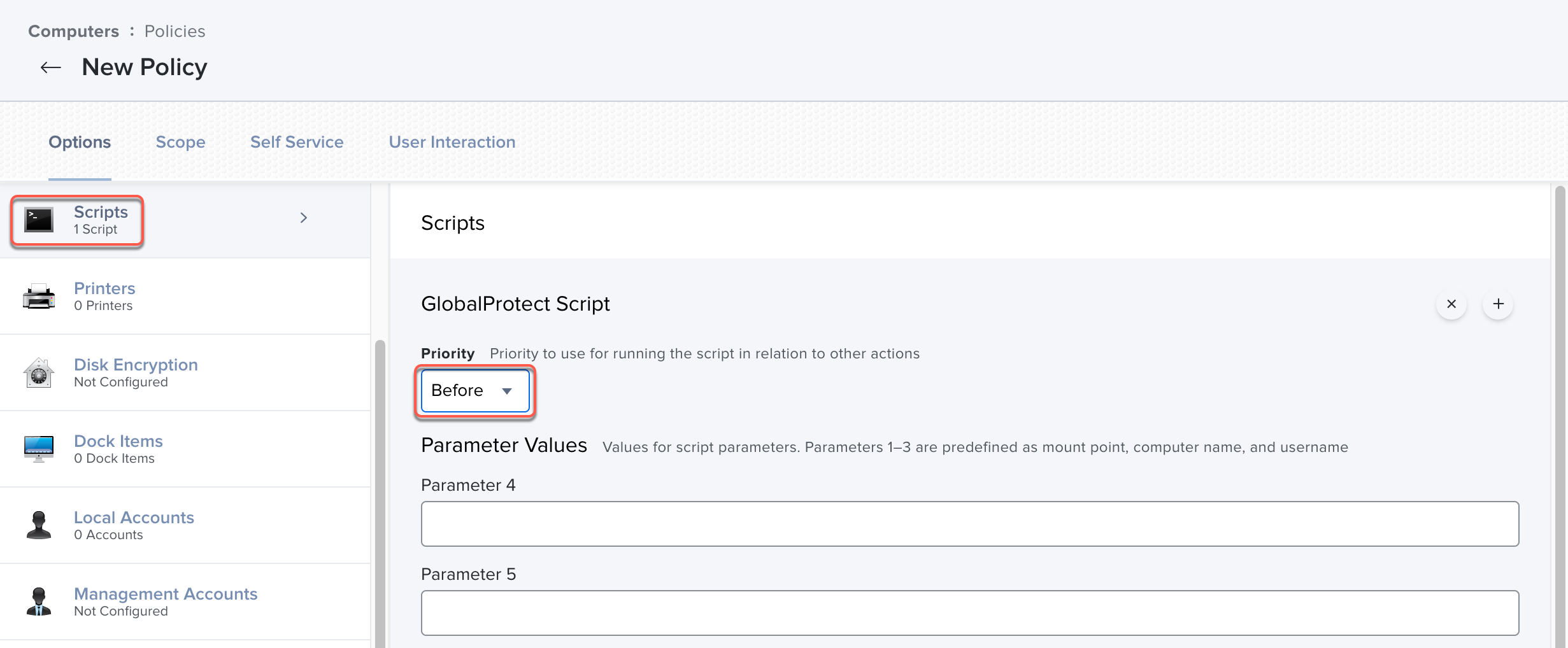The image size is (1568, 648).
Task: Switch to the Scope tab
Action: click(x=180, y=142)
